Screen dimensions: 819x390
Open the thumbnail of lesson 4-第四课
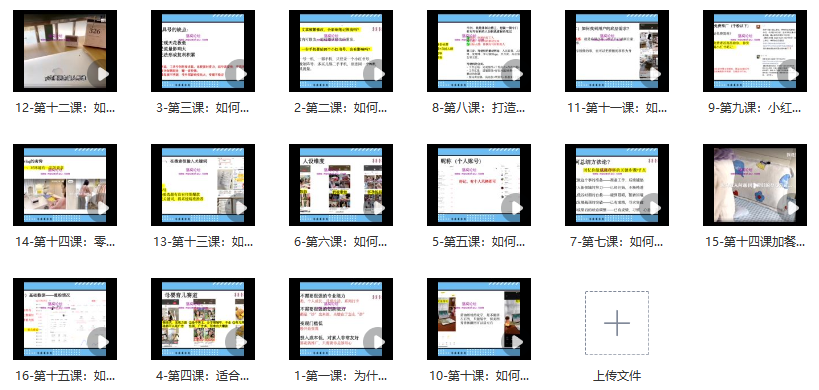tap(203, 319)
